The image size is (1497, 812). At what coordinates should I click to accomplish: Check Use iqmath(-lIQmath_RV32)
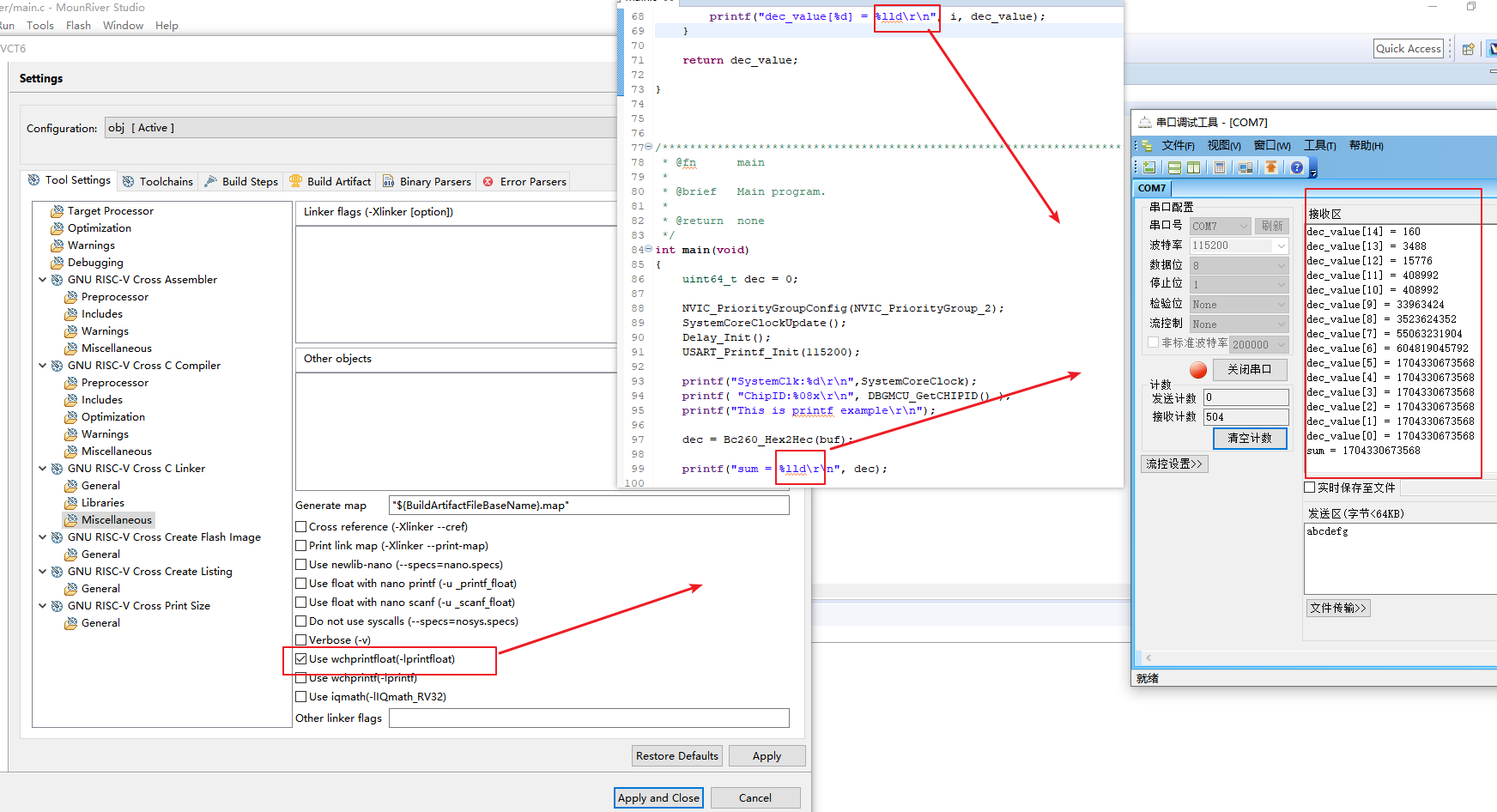[301, 697]
